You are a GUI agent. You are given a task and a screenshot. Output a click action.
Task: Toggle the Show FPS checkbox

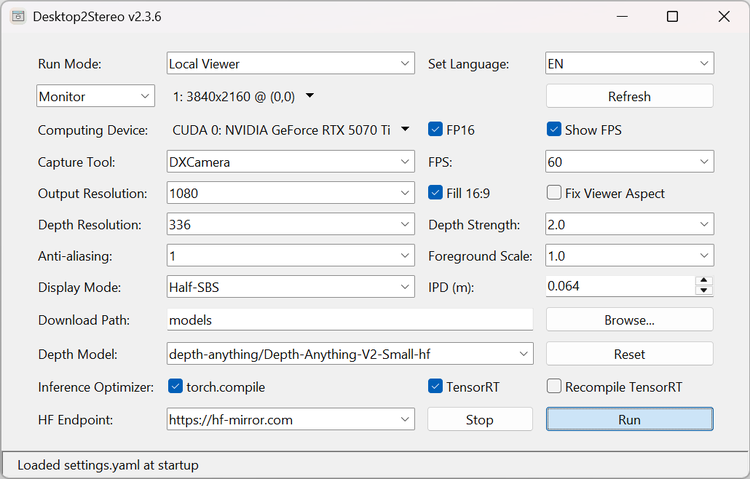(x=554, y=129)
